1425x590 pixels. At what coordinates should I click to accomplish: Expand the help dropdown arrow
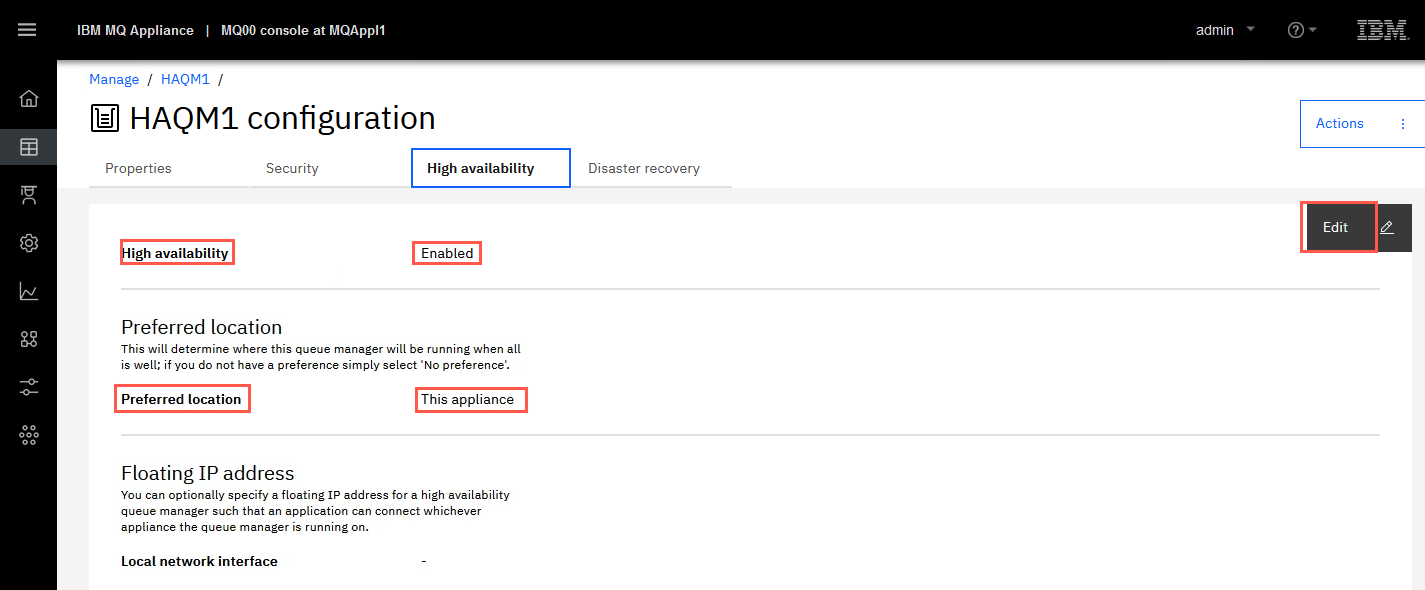point(1313,30)
